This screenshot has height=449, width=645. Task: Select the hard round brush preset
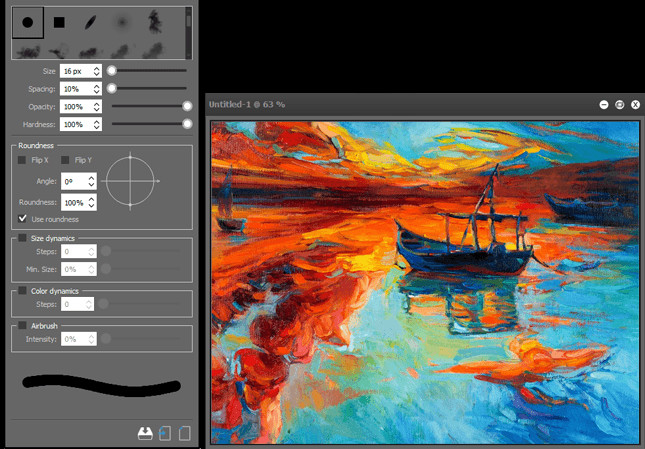coord(28,23)
